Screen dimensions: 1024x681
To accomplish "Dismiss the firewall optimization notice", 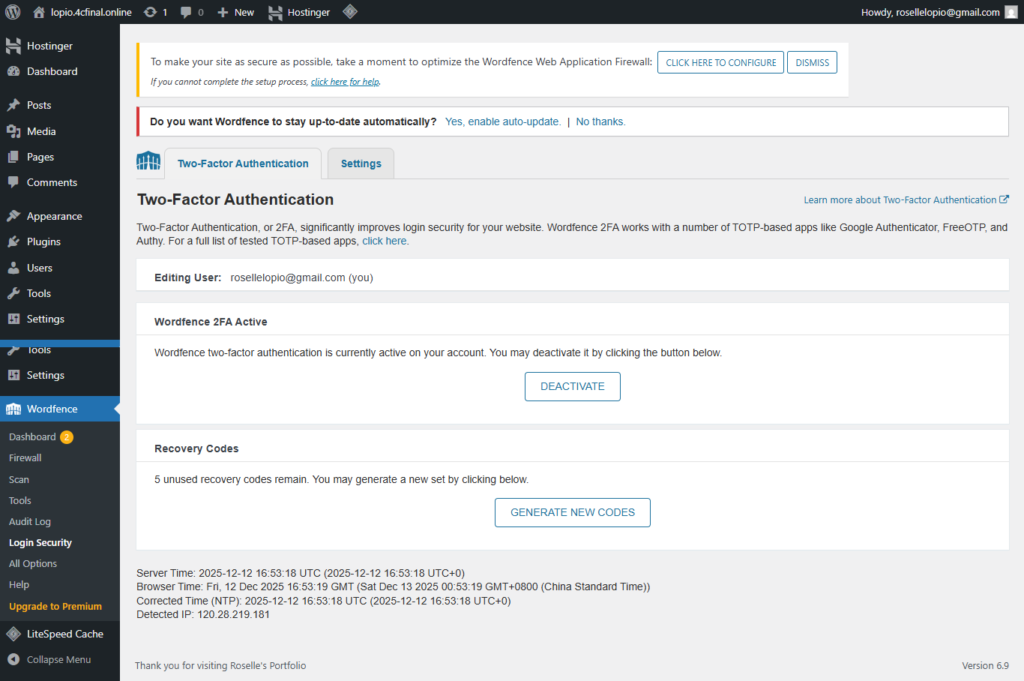I will pos(812,62).
